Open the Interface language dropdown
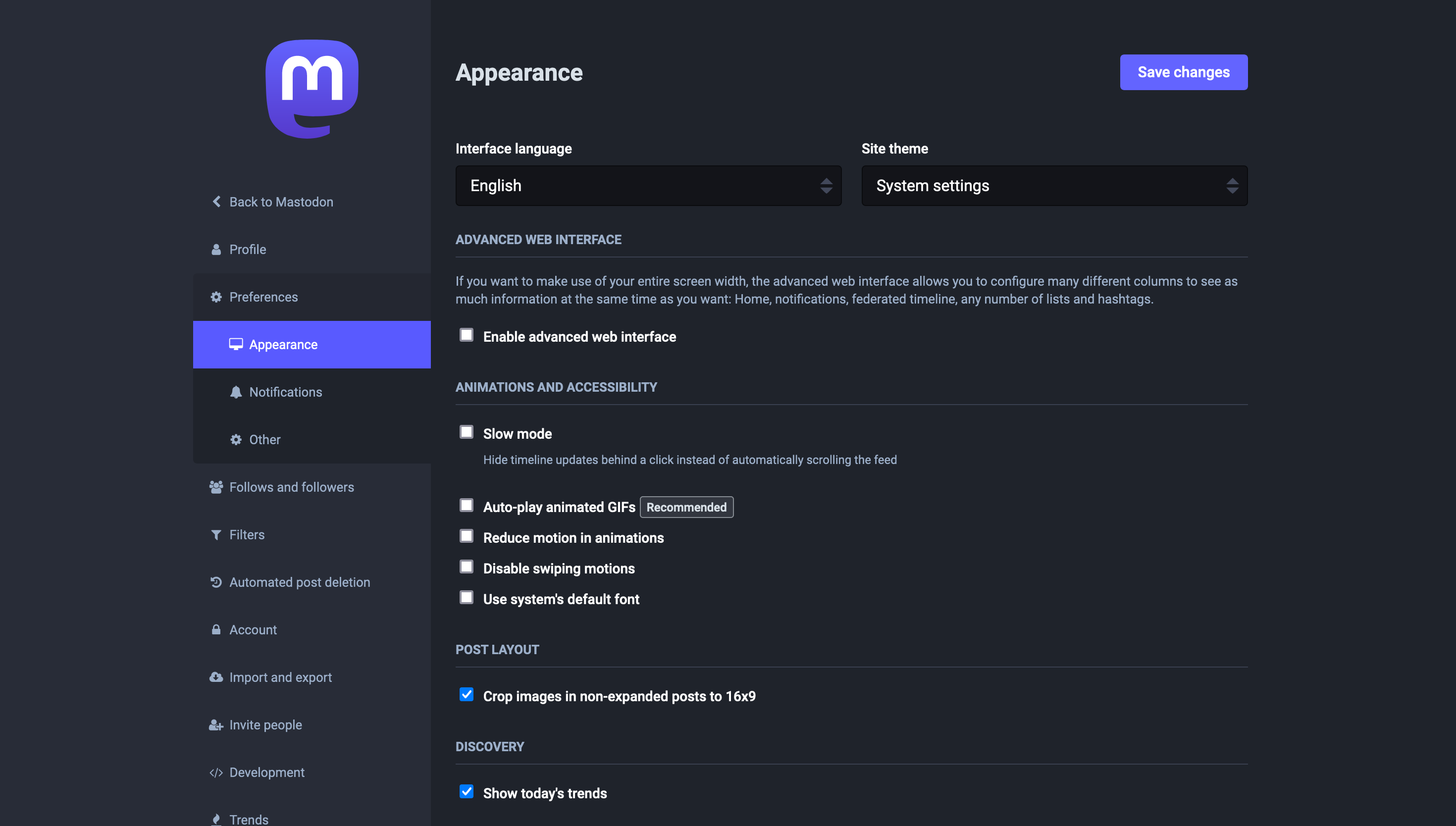1456x826 pixels. (x=648, y=186)
